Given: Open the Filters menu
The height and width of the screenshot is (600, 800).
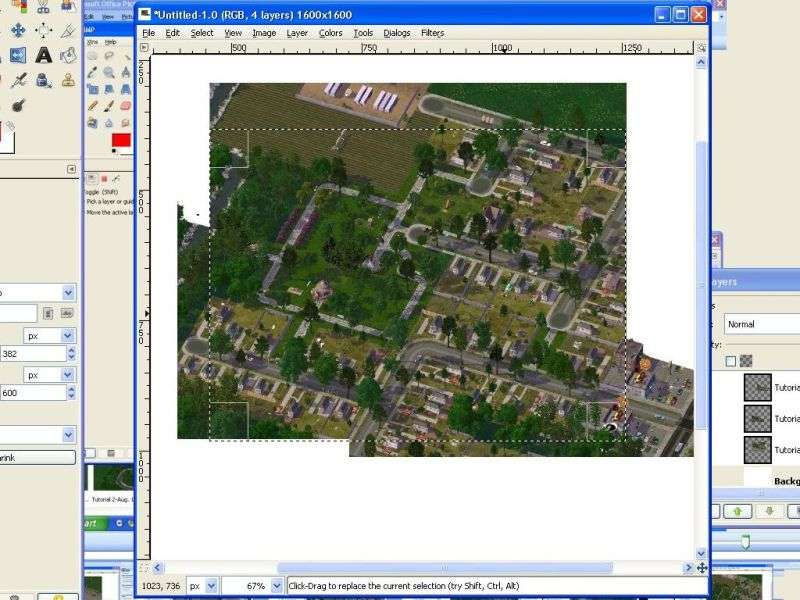Looking at the screenshot, I should (432, 33).
